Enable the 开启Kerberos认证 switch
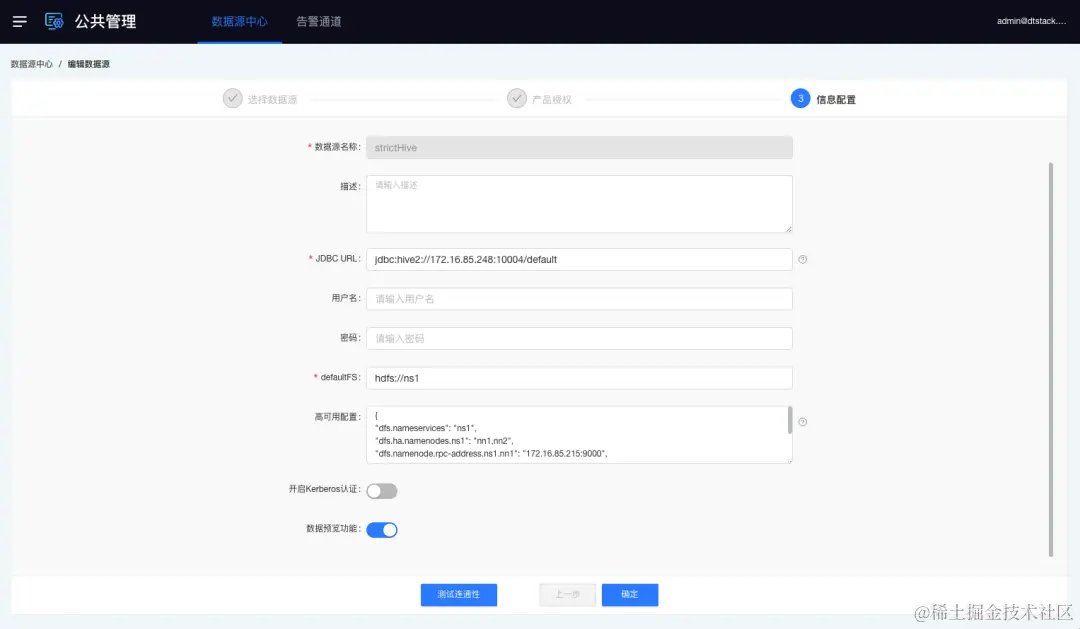This screenshot has height=629, width=1080. pyautogui.click(x=382, y=491)
